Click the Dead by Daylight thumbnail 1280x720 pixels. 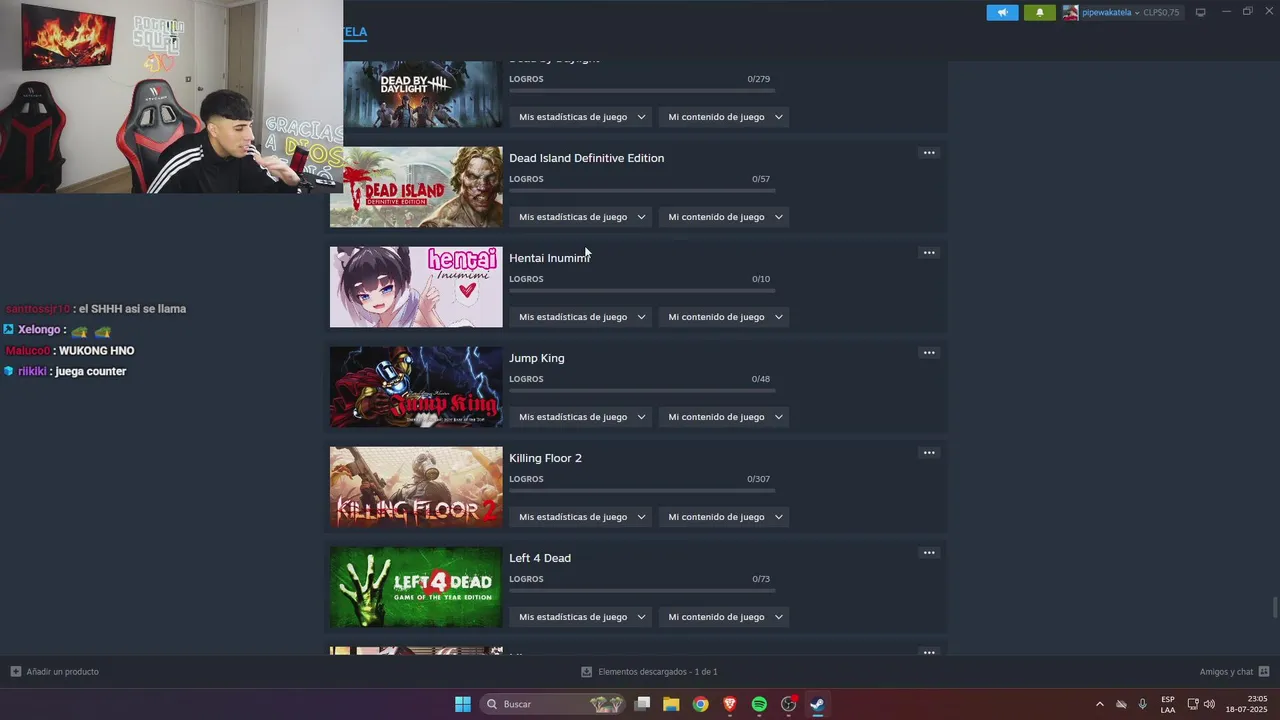422,94
